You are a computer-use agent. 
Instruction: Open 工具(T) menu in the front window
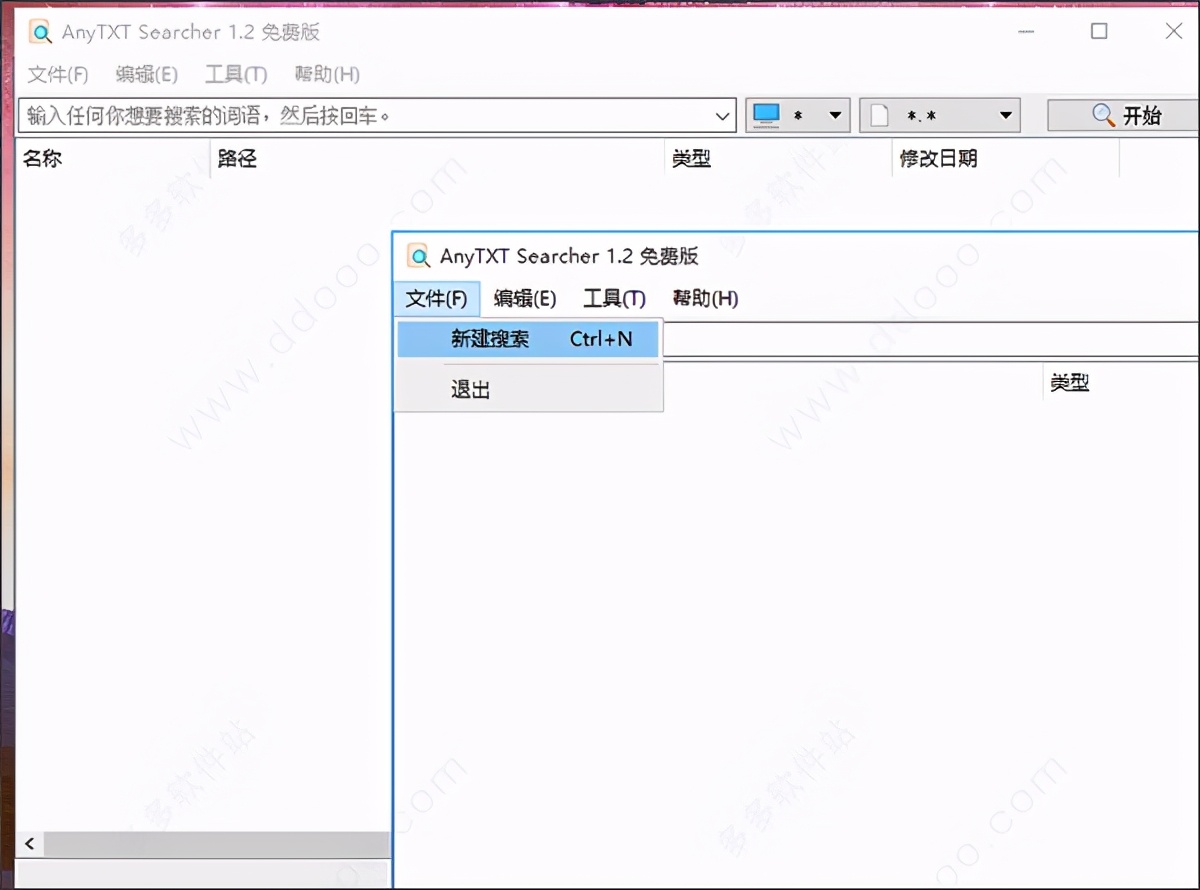[615, 298]
